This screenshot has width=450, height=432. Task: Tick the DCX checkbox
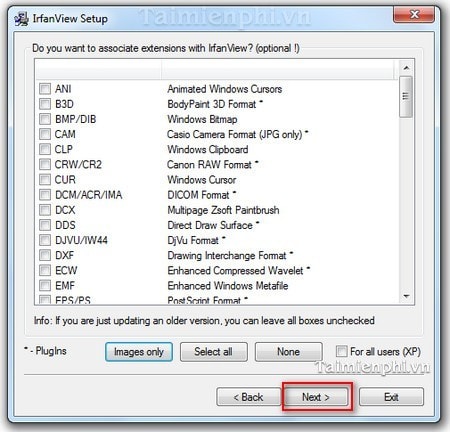tap(45, 210)
